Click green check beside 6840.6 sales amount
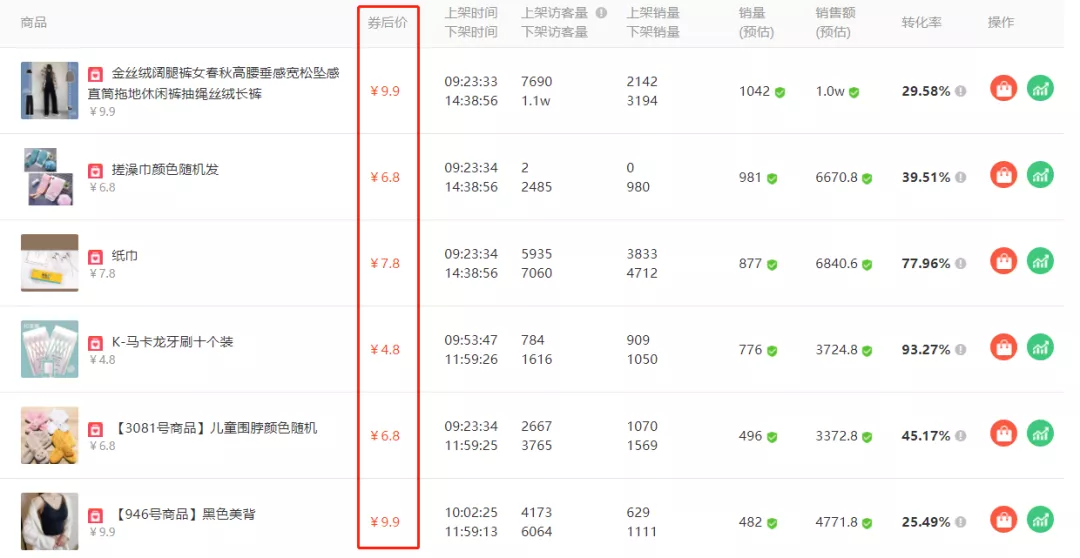 point(867,265)
